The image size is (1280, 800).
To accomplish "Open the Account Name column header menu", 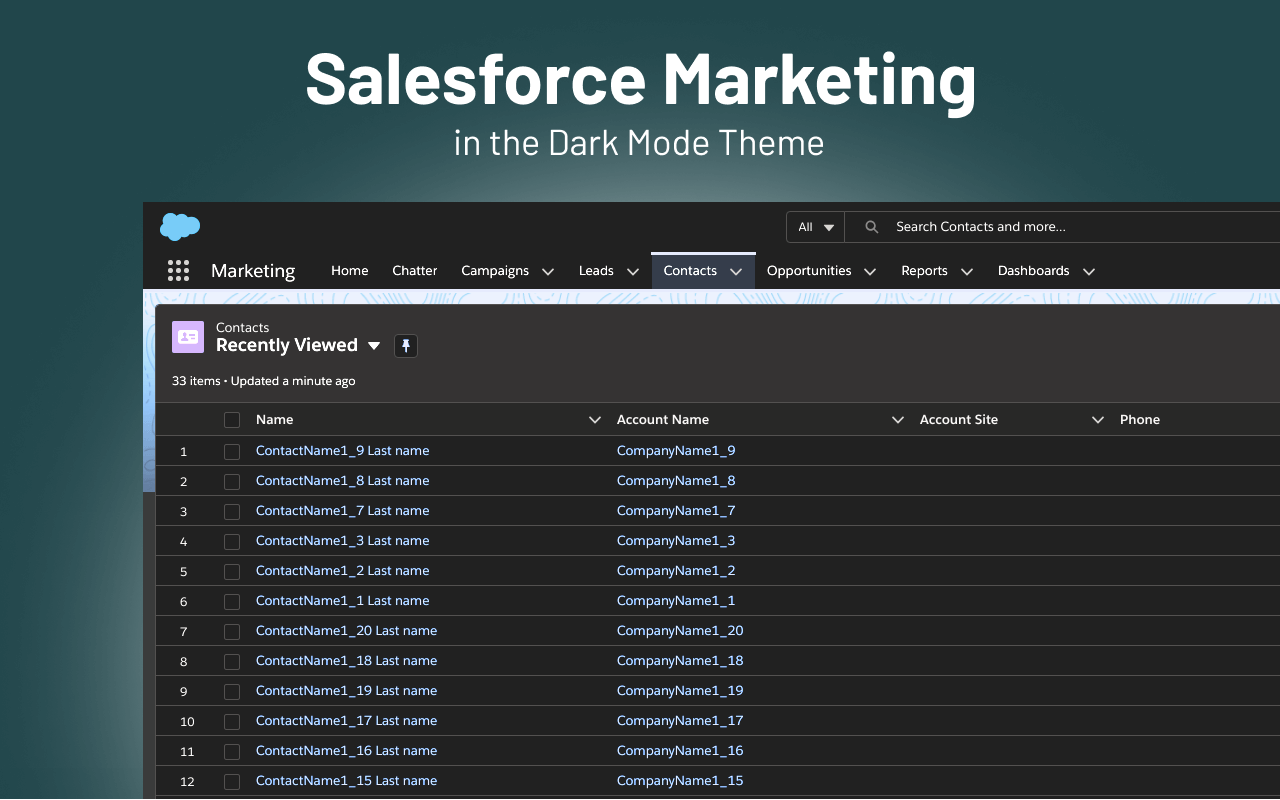I will tap(897, 420).
